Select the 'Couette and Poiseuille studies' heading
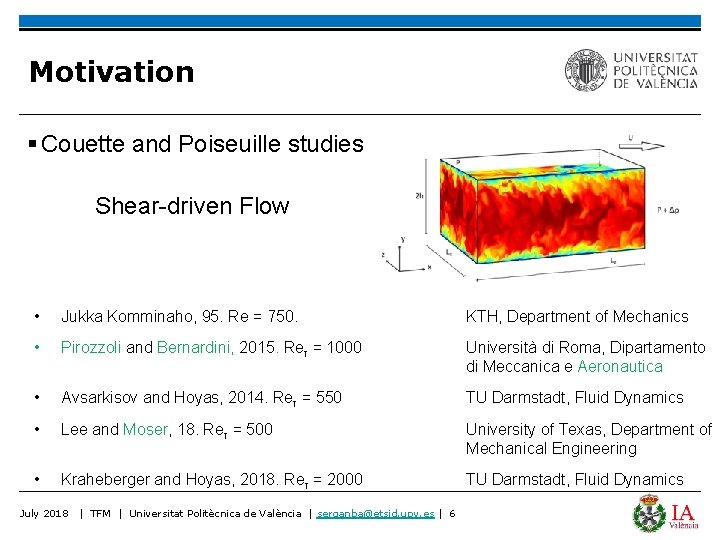 pos(202,144)
